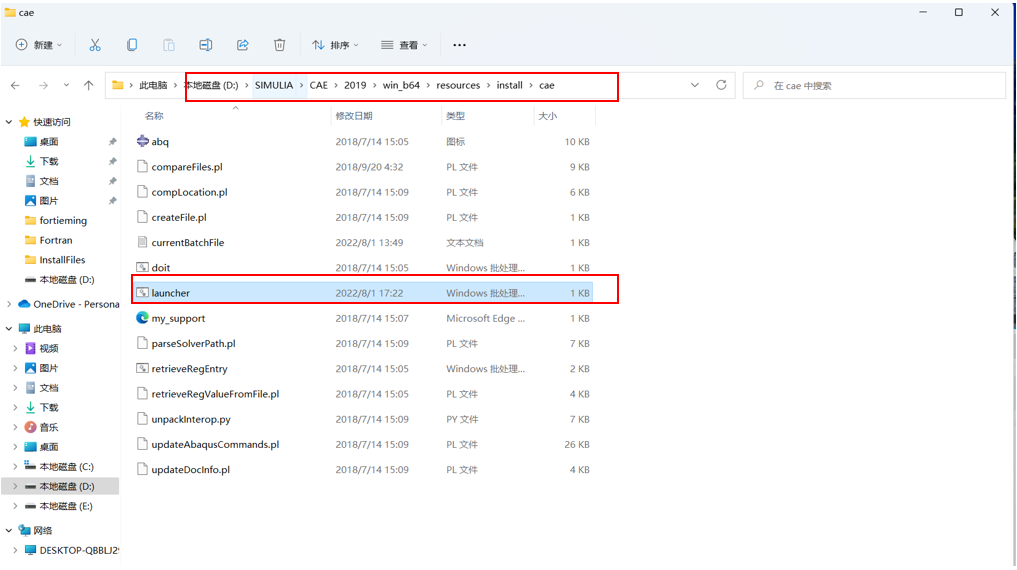Image resolution: width=1017 pixels, height=570 pixels.
Task: Expand Videos (视频) under This PC
Action: [x=15, y=348]
